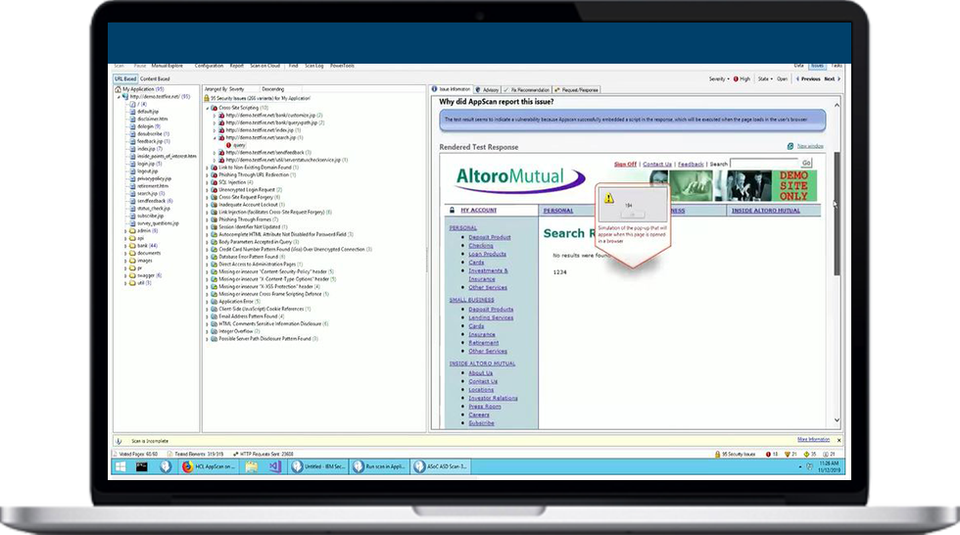This screenshot has height=535, width=960.
Task: Click the My Application home icon
Action: tap(119, 89)
